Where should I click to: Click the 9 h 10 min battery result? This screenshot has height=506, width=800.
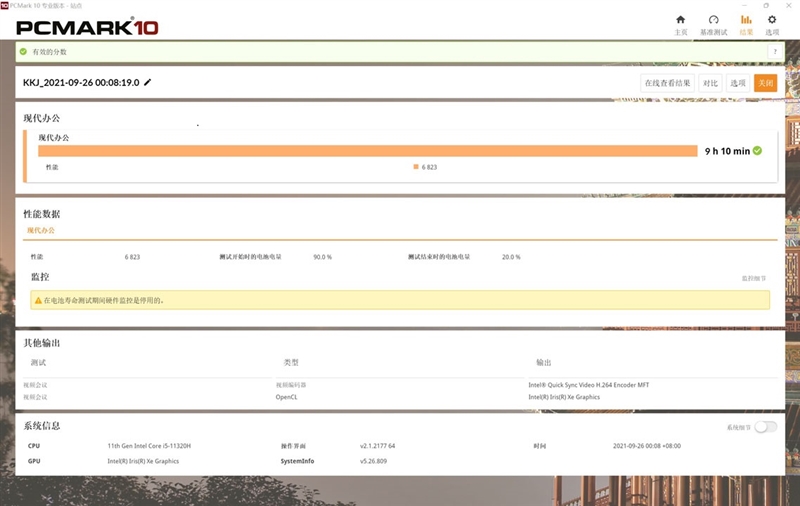[727, 151]
